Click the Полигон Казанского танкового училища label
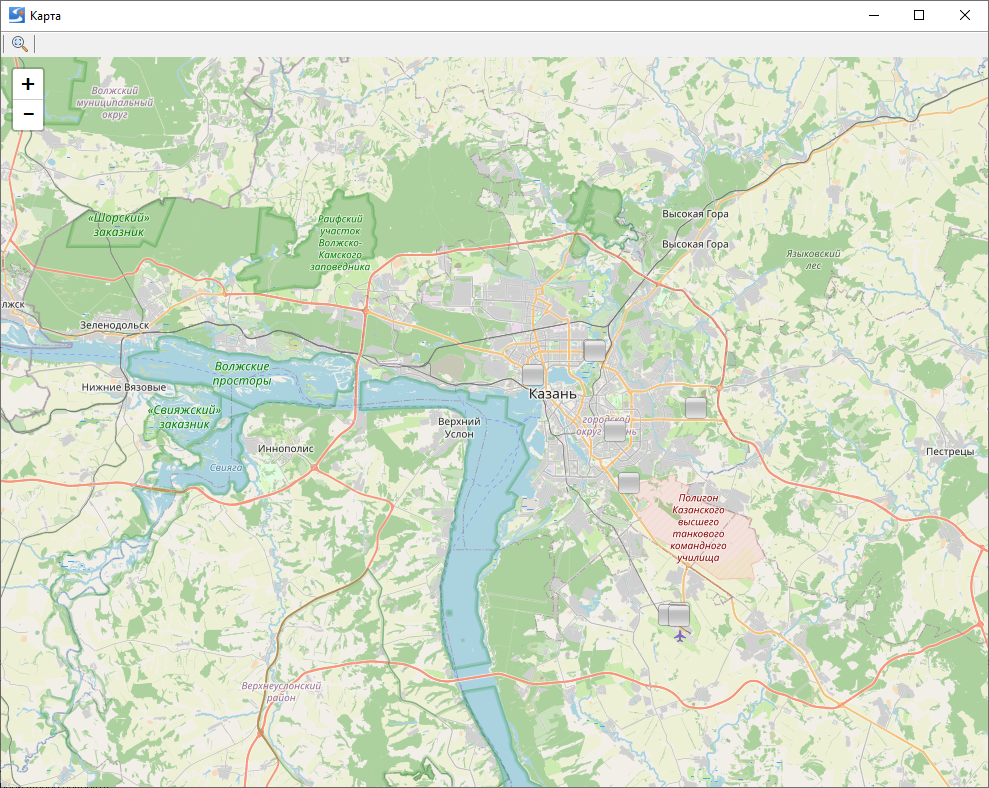 click(x=698, y=527)
